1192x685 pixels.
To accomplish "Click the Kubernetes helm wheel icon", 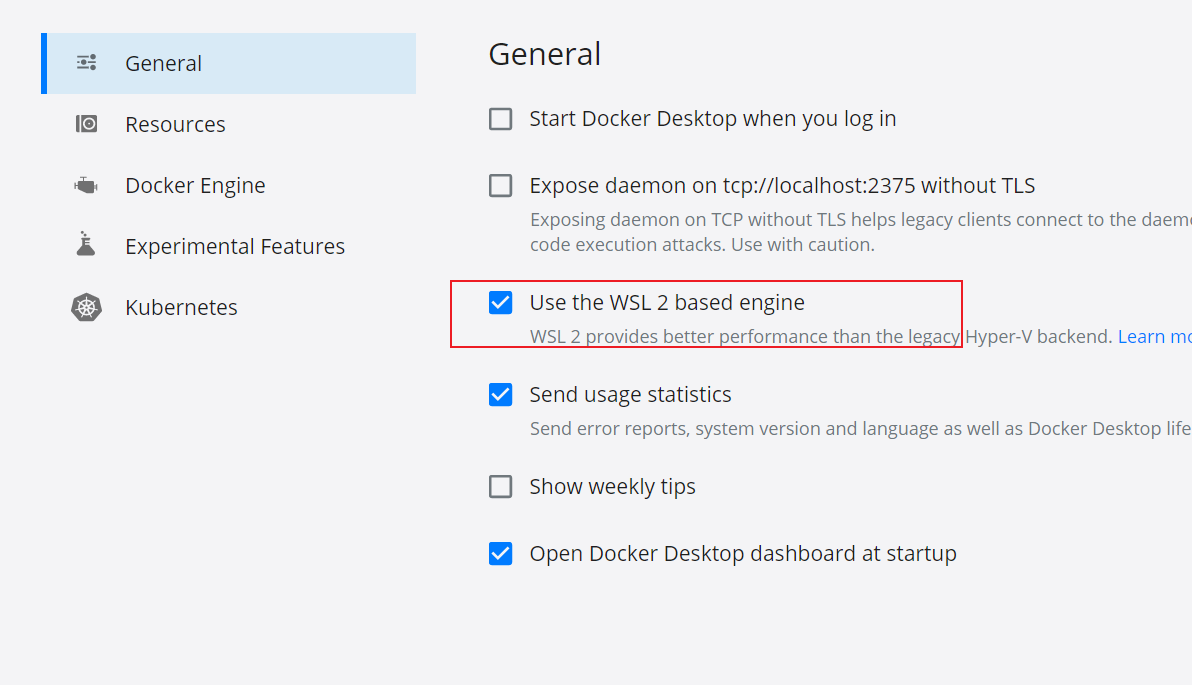I will tap(87, 307).
